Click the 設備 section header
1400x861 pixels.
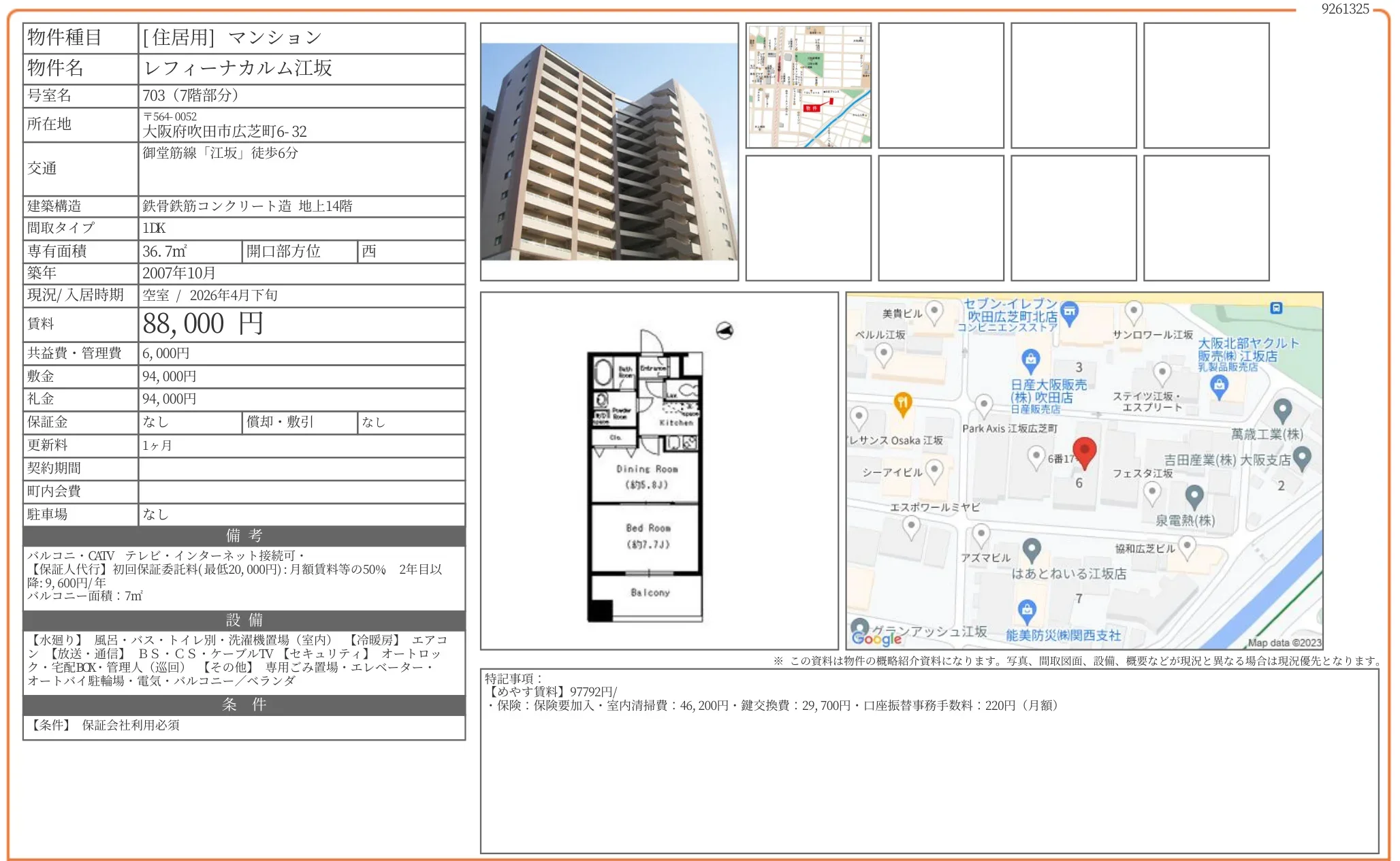tap(244, 620)
